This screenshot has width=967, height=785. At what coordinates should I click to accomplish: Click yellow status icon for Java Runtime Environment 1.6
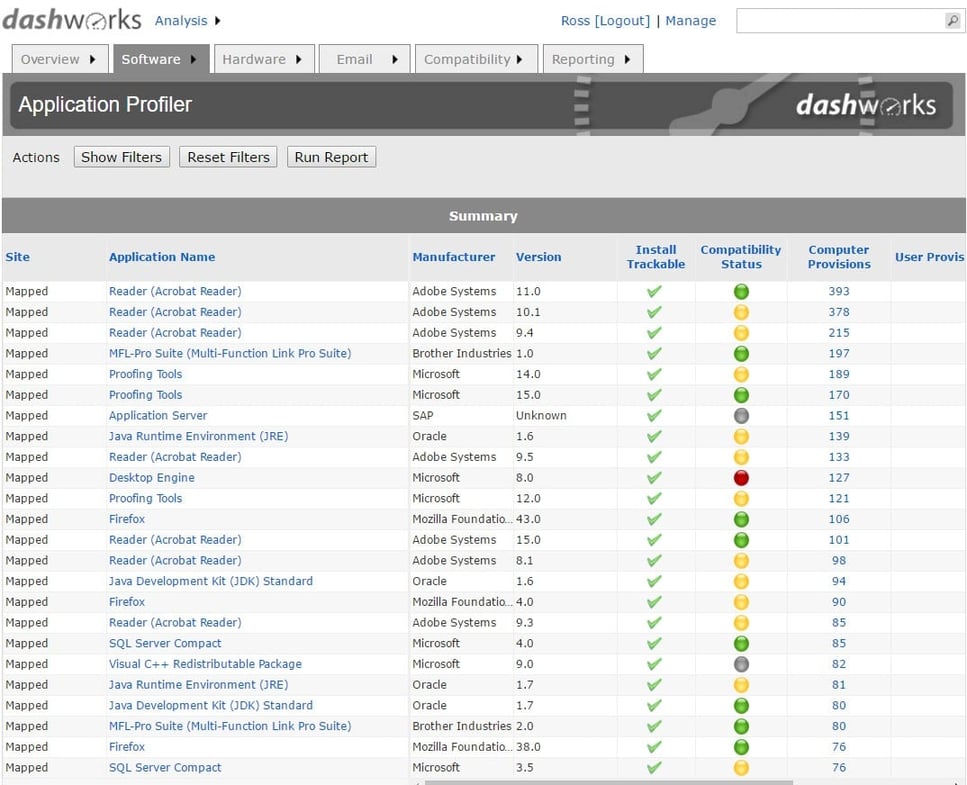[741, 437]
